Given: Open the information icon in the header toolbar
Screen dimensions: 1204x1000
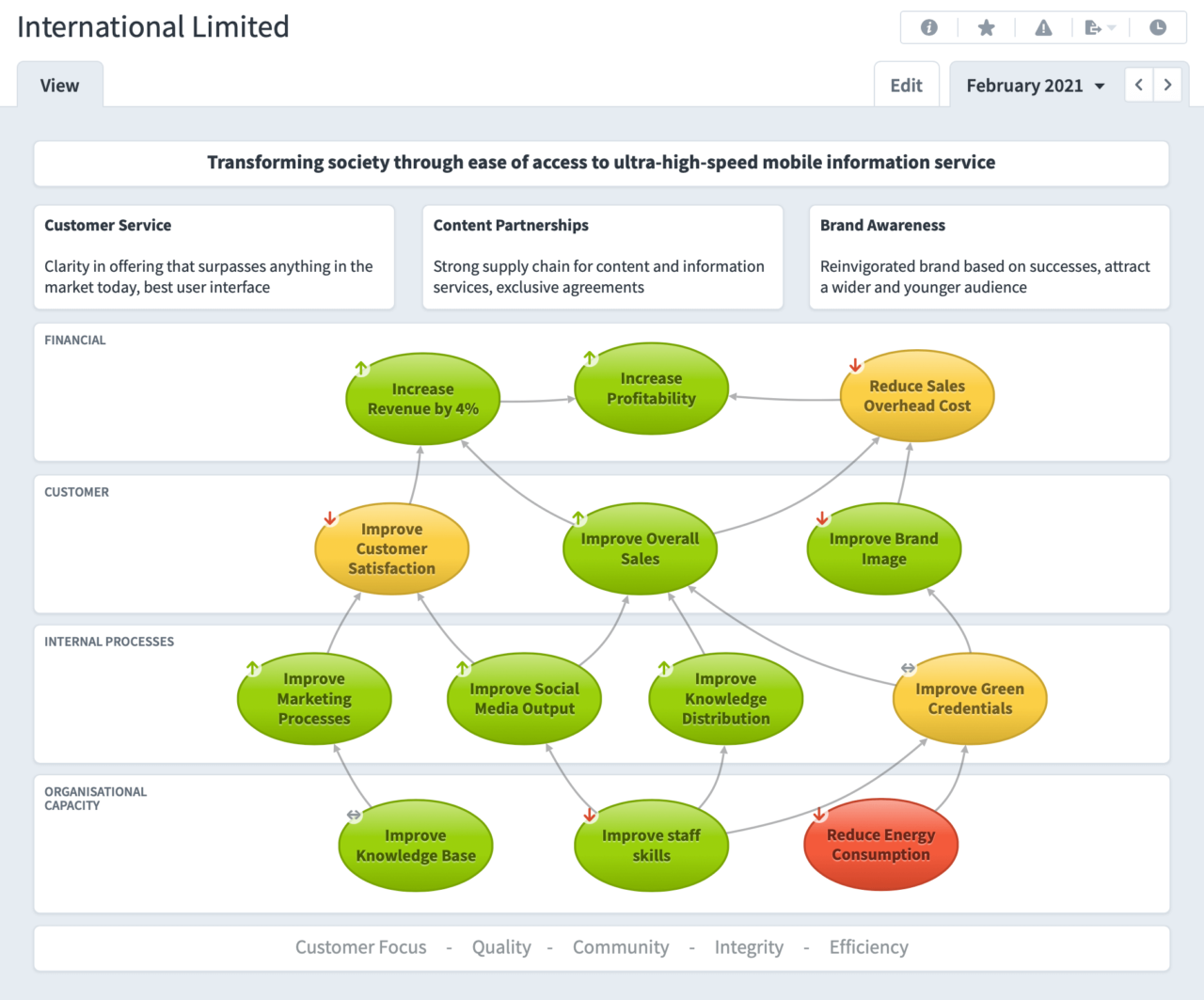Looking at the screenshot, I should (x=928, y=27).
